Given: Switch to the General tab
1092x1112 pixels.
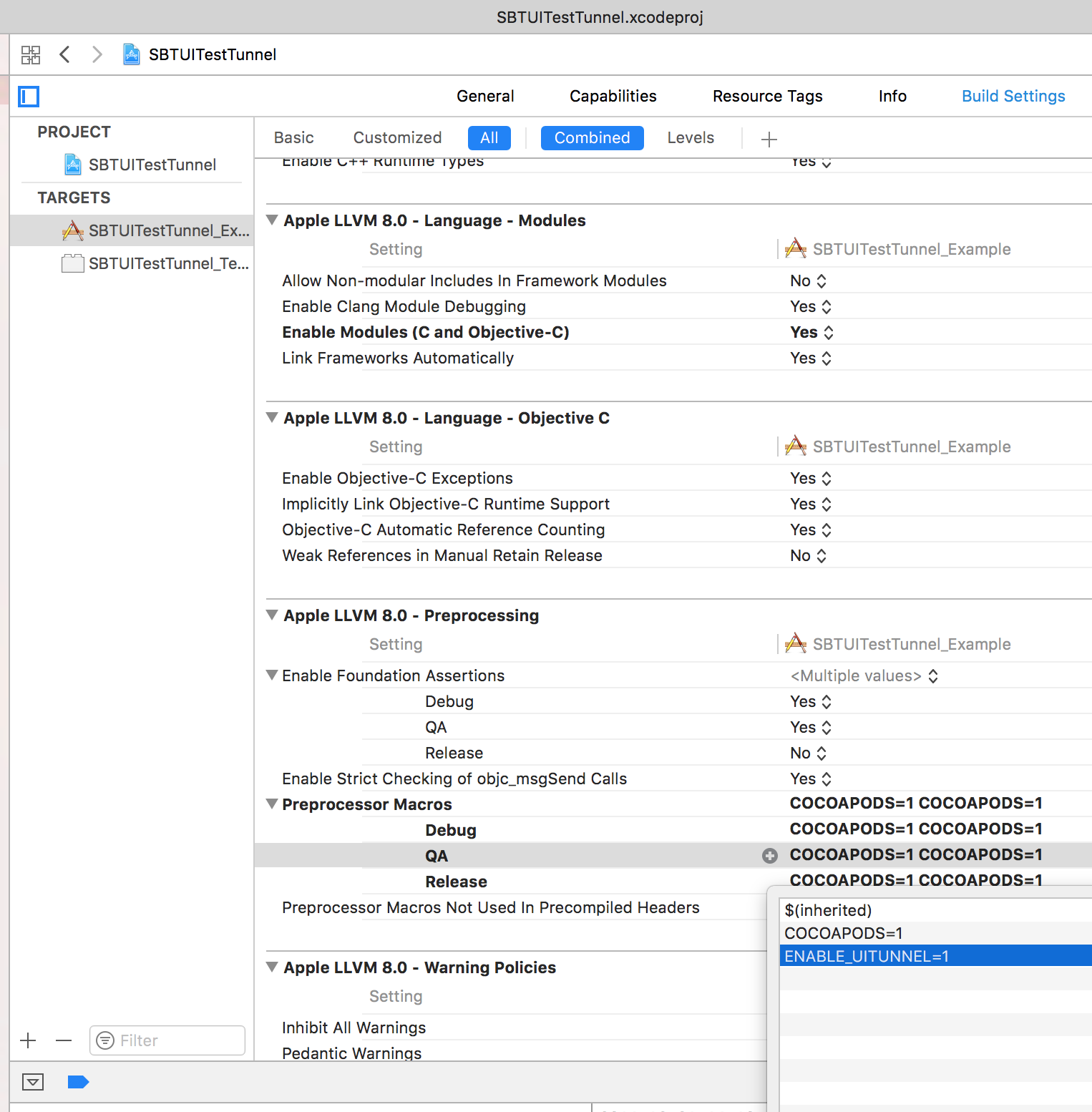Looking at the screenshot, I should click(485, 96).
